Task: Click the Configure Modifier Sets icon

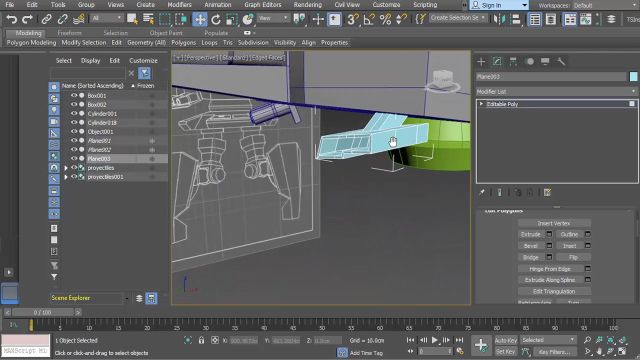Action: (x=547, y=192)
